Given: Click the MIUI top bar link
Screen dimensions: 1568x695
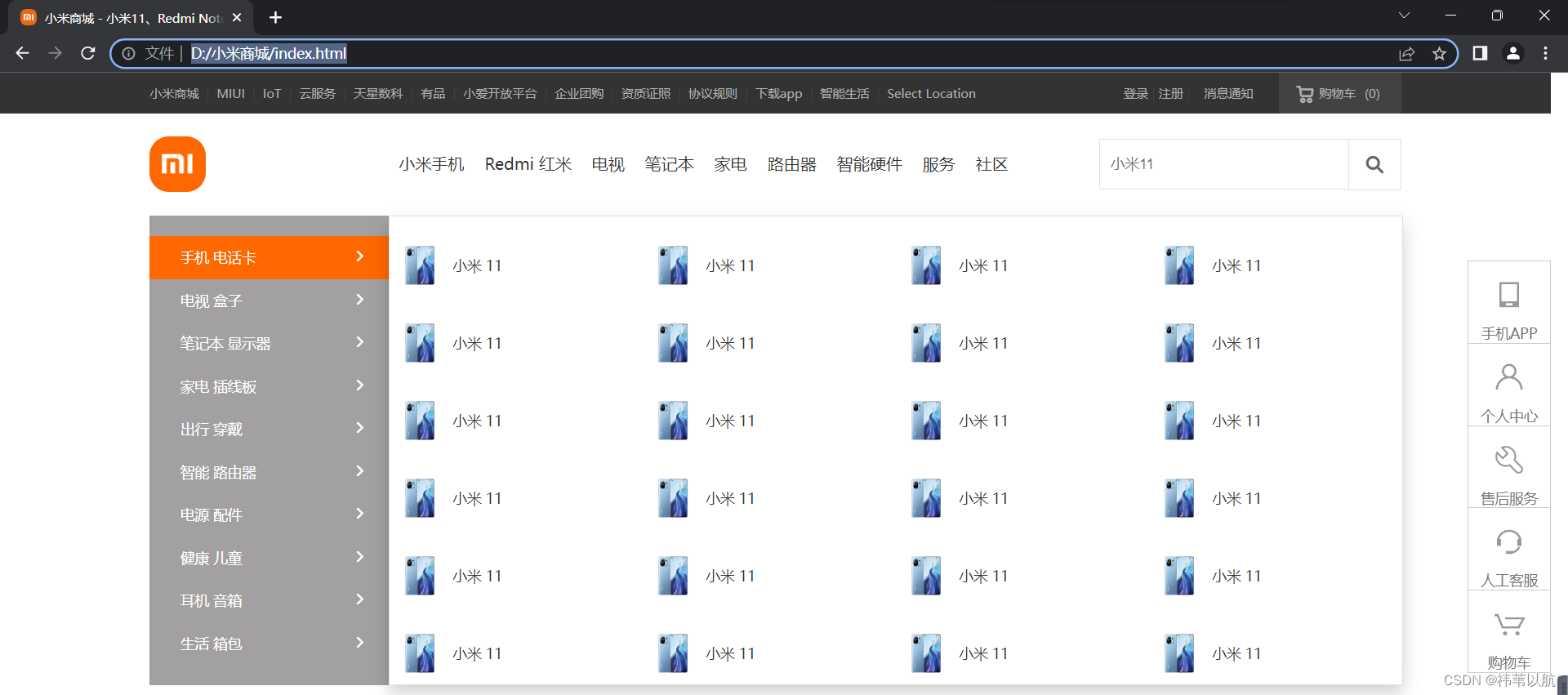Looking at the screenshot, I should point(231,94).
